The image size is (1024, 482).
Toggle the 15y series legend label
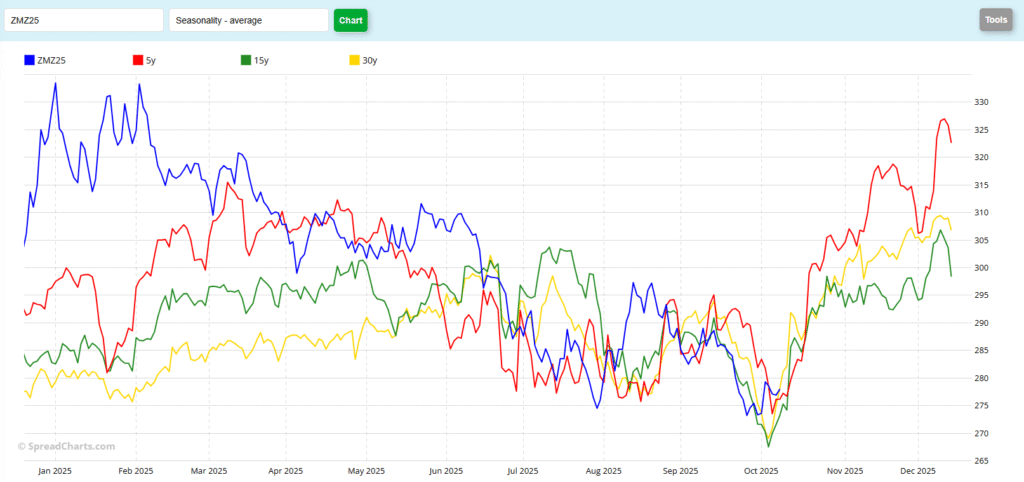(261, 61)
